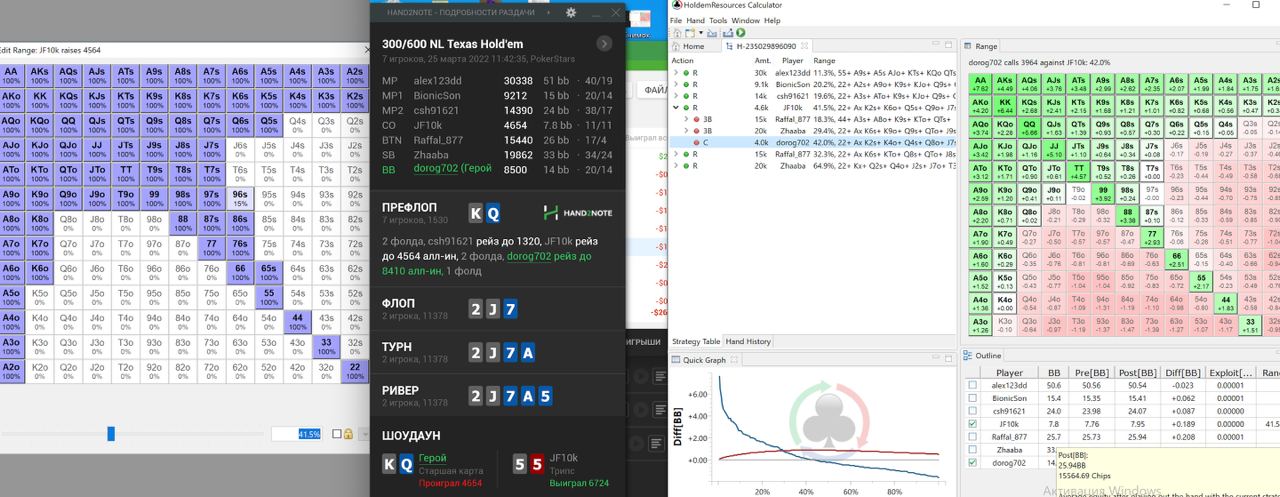Open the Window menu
Screen dimensions: 1280x497
pyautogui.click(x=745, y=20)
